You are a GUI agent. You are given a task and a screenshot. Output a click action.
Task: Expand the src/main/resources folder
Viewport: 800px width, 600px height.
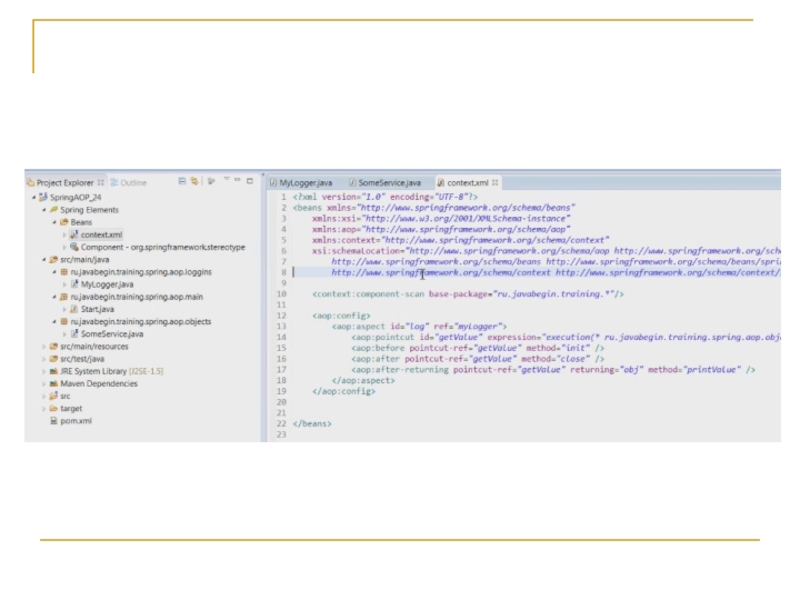pos(44,346)
